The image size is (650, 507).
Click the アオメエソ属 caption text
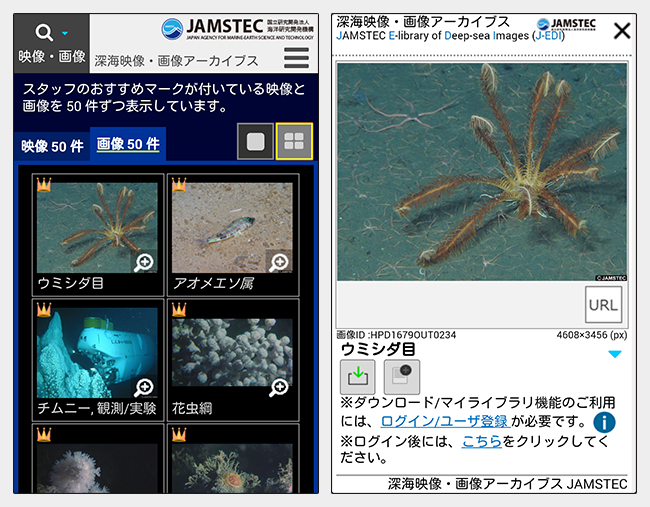click(213, 283)
